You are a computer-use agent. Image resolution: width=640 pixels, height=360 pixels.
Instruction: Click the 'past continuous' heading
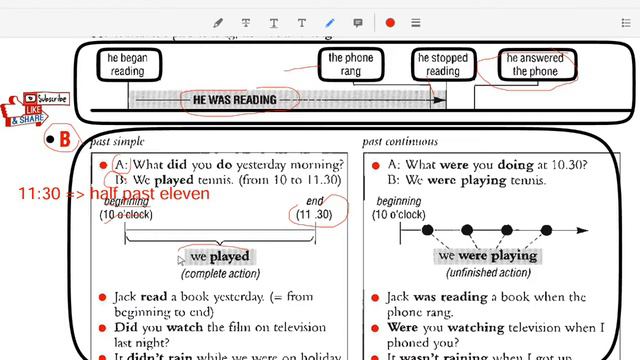click(x=400, y=142)
